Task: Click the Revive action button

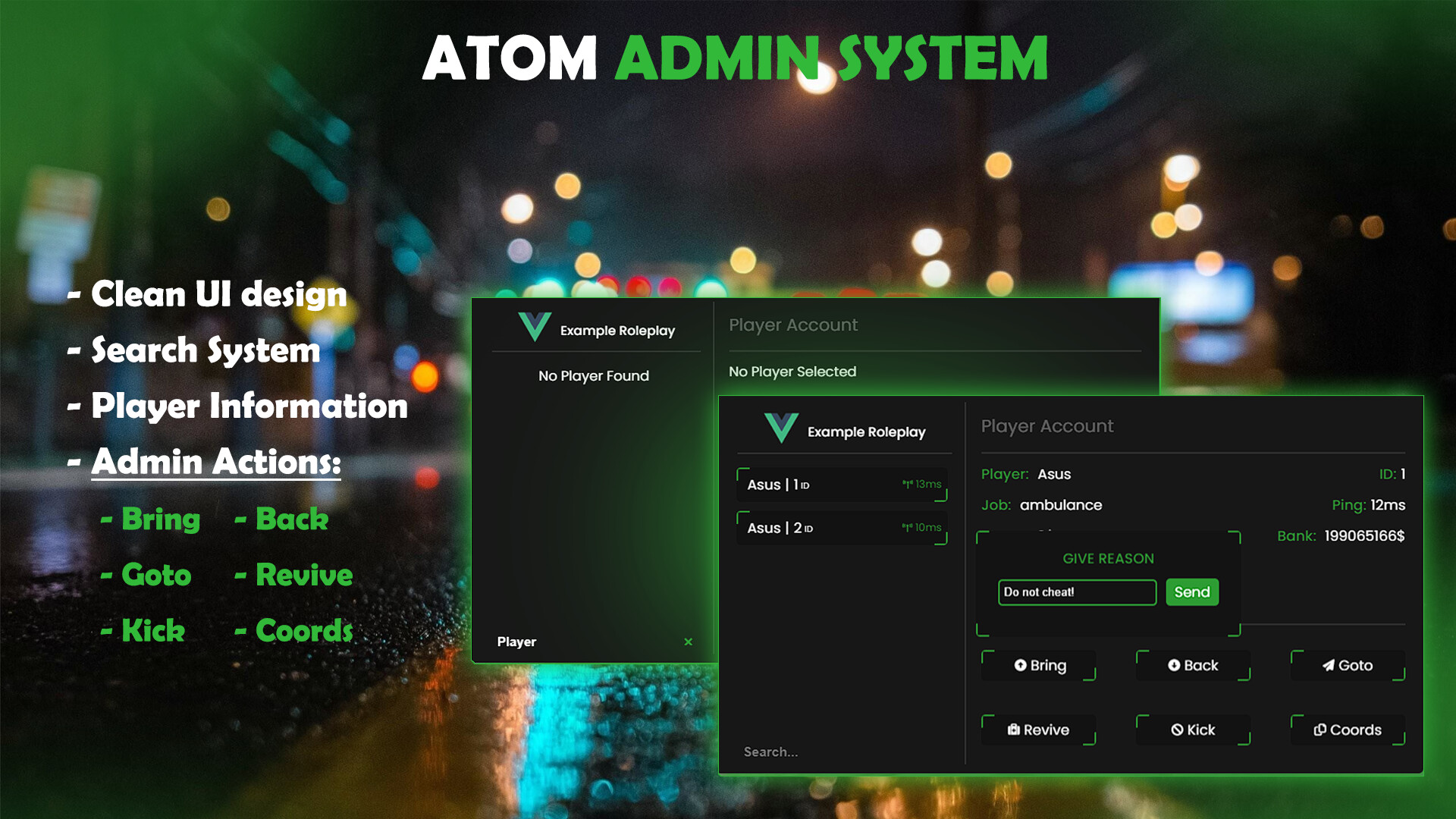Action: (1039, 730)
